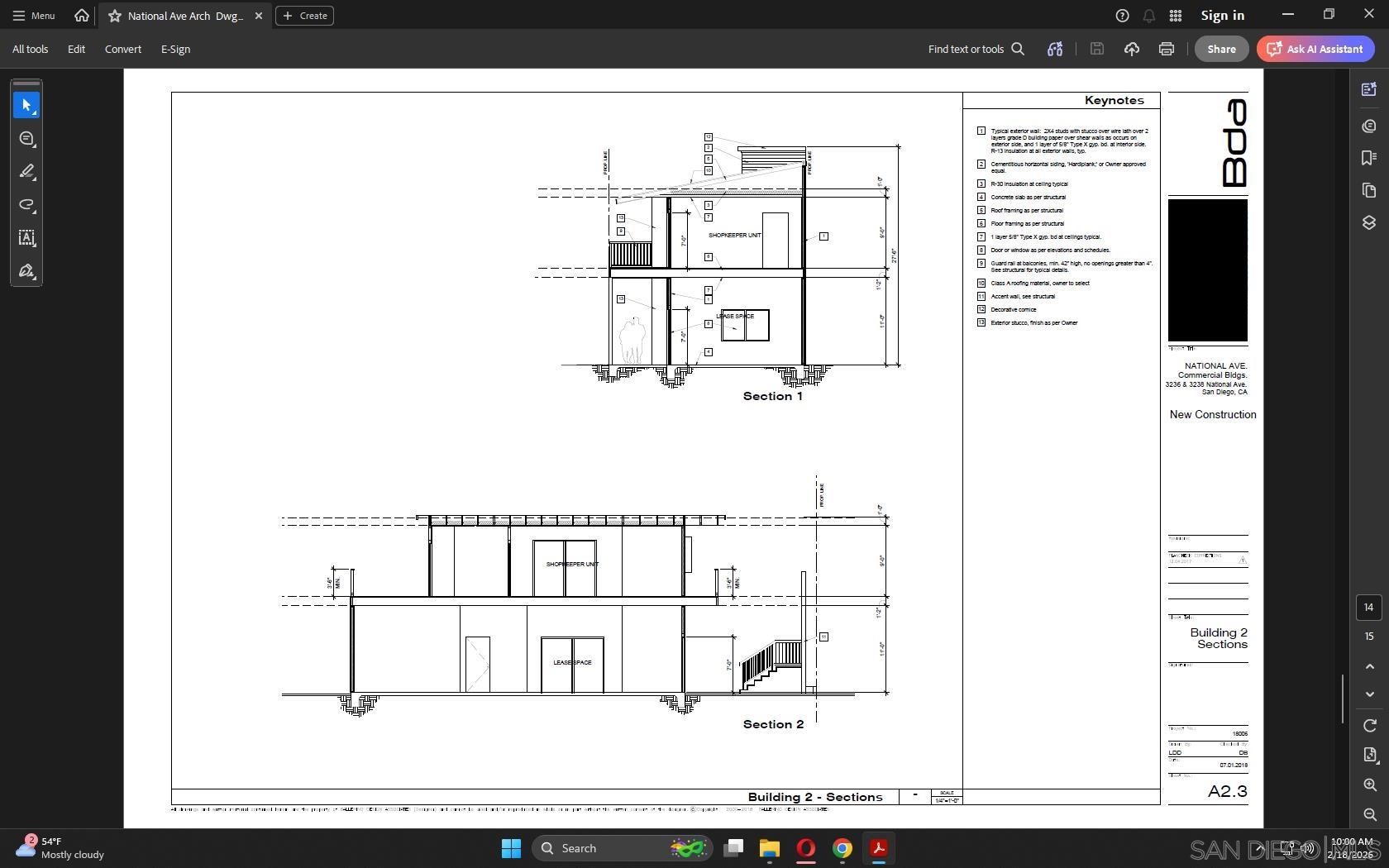Open the Add Comment tool
Viewport: 1389px width, 868px height.
[26, 139]
